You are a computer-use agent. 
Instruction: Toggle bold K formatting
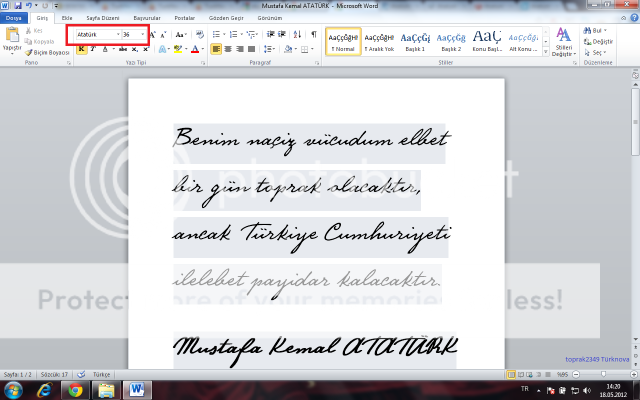[x=82, y=49]
